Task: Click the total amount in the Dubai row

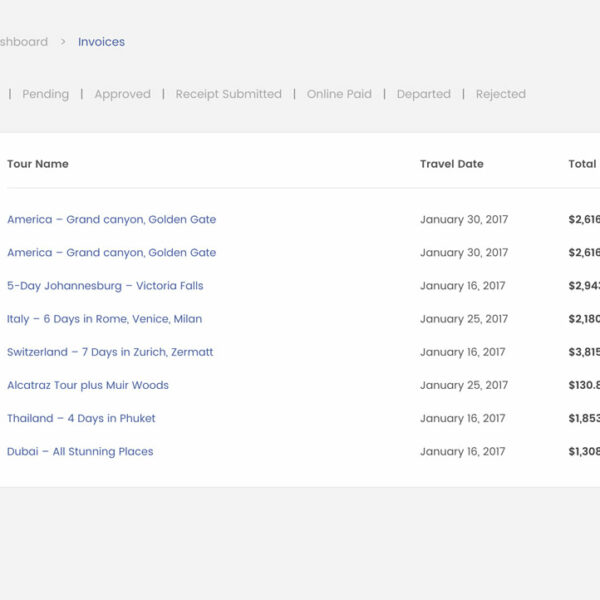Action: coord(584,452)
